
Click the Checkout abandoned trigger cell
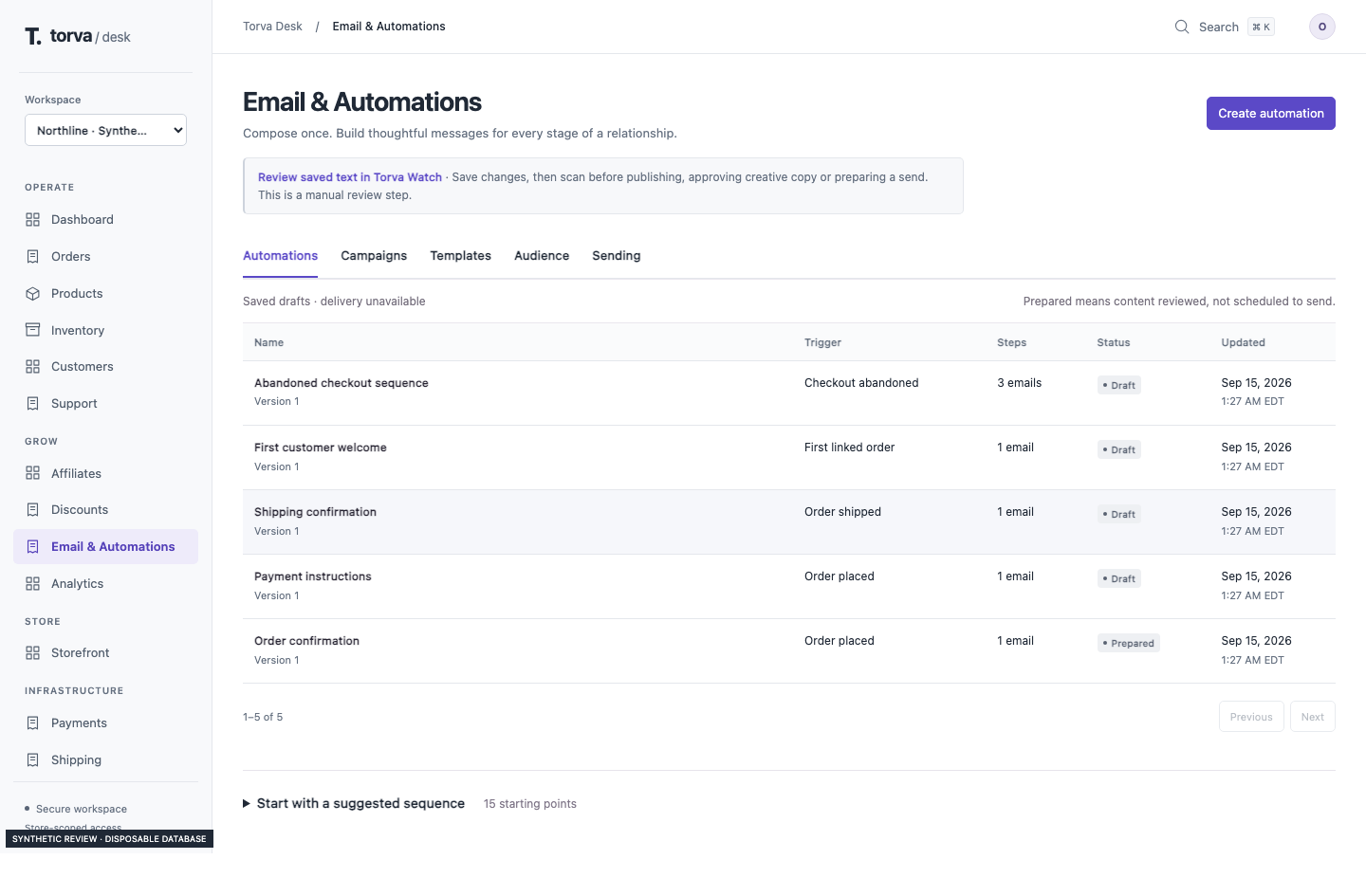pos(861,383)
